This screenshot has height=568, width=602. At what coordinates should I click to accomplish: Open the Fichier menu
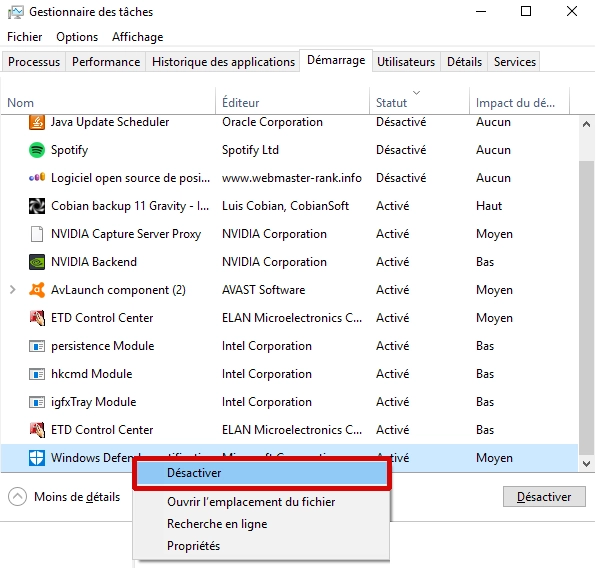pyautogui.click(x=24, y=37)
